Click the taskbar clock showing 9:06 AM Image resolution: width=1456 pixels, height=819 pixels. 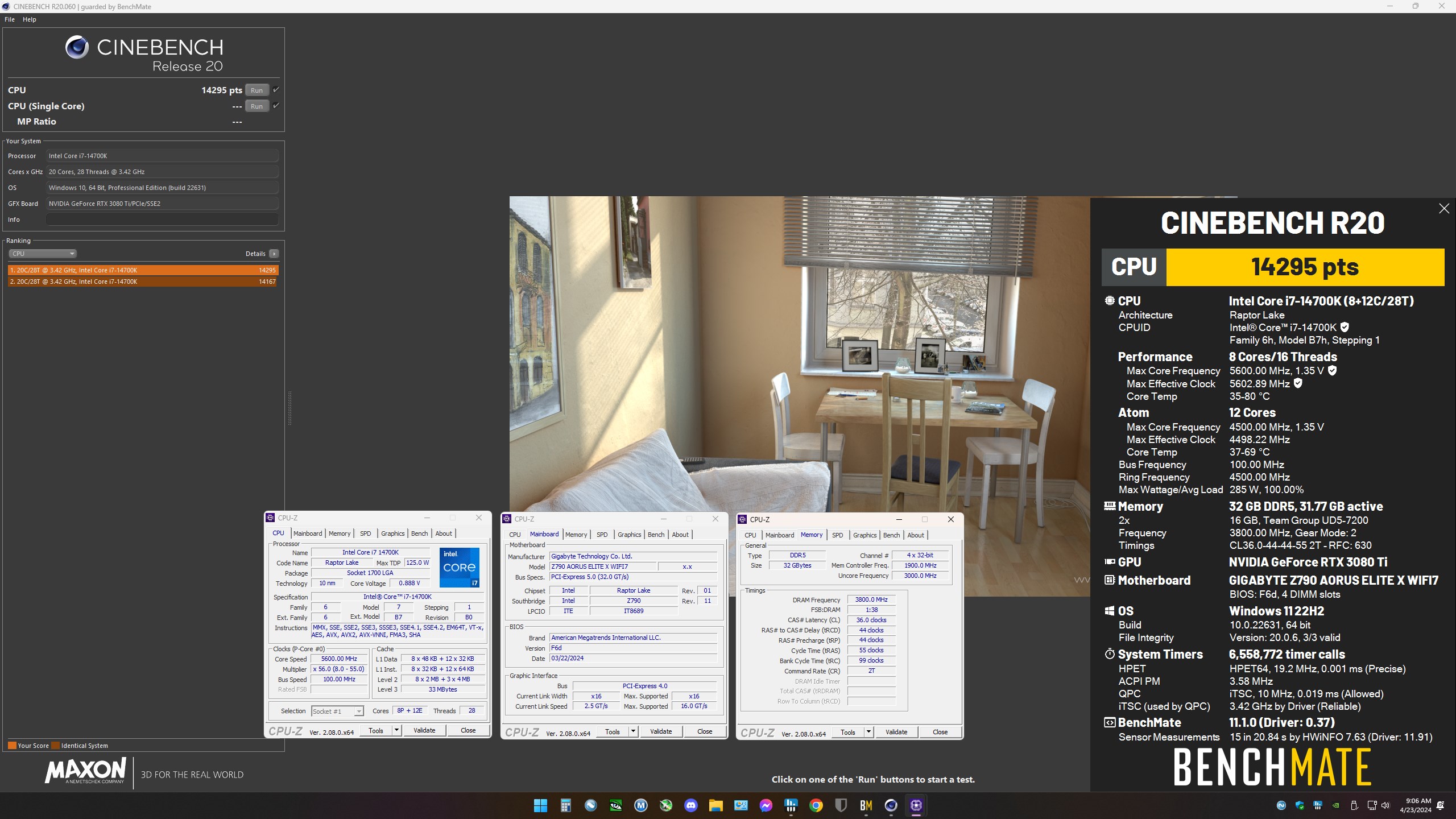[1416, 805]
